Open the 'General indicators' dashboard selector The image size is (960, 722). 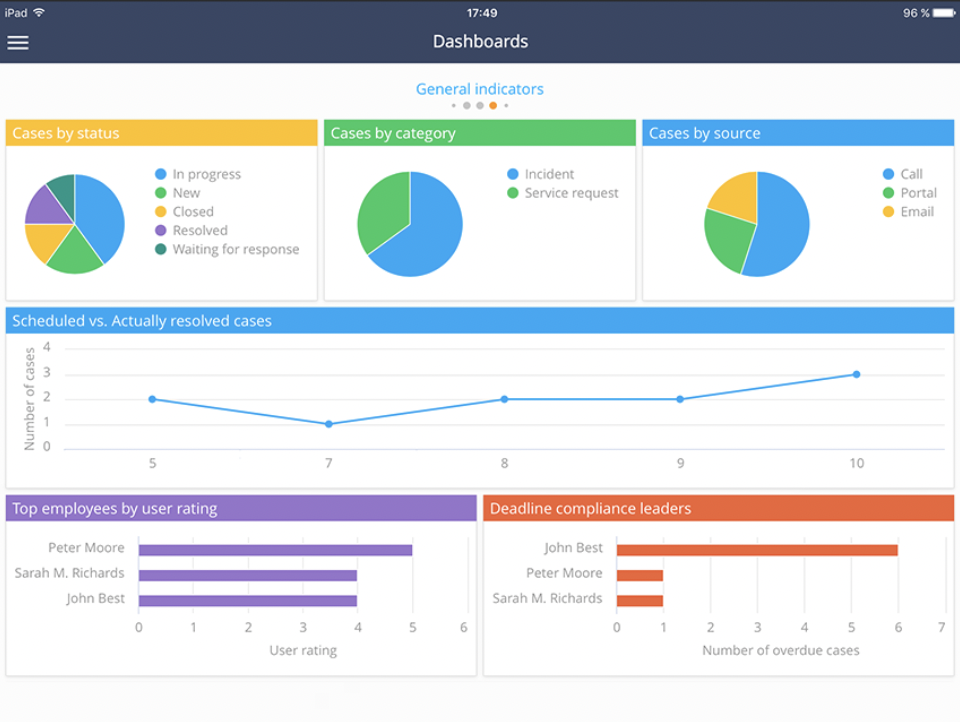tap(480, 89)
